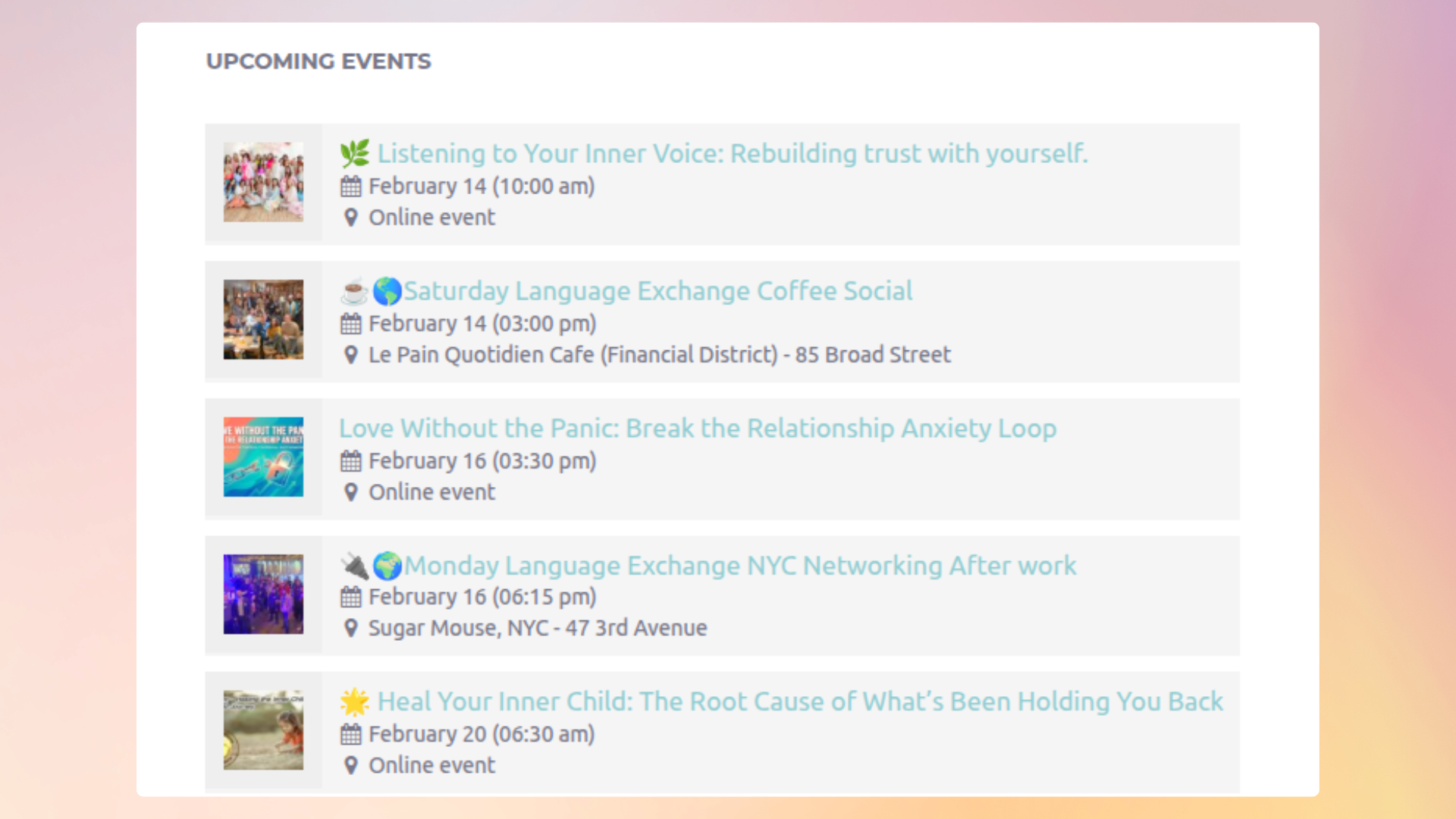Screen dimensions: 1456x819
Task: Click the Saturday Coffee Social group photo thumbnail
Action: [263, 319]
